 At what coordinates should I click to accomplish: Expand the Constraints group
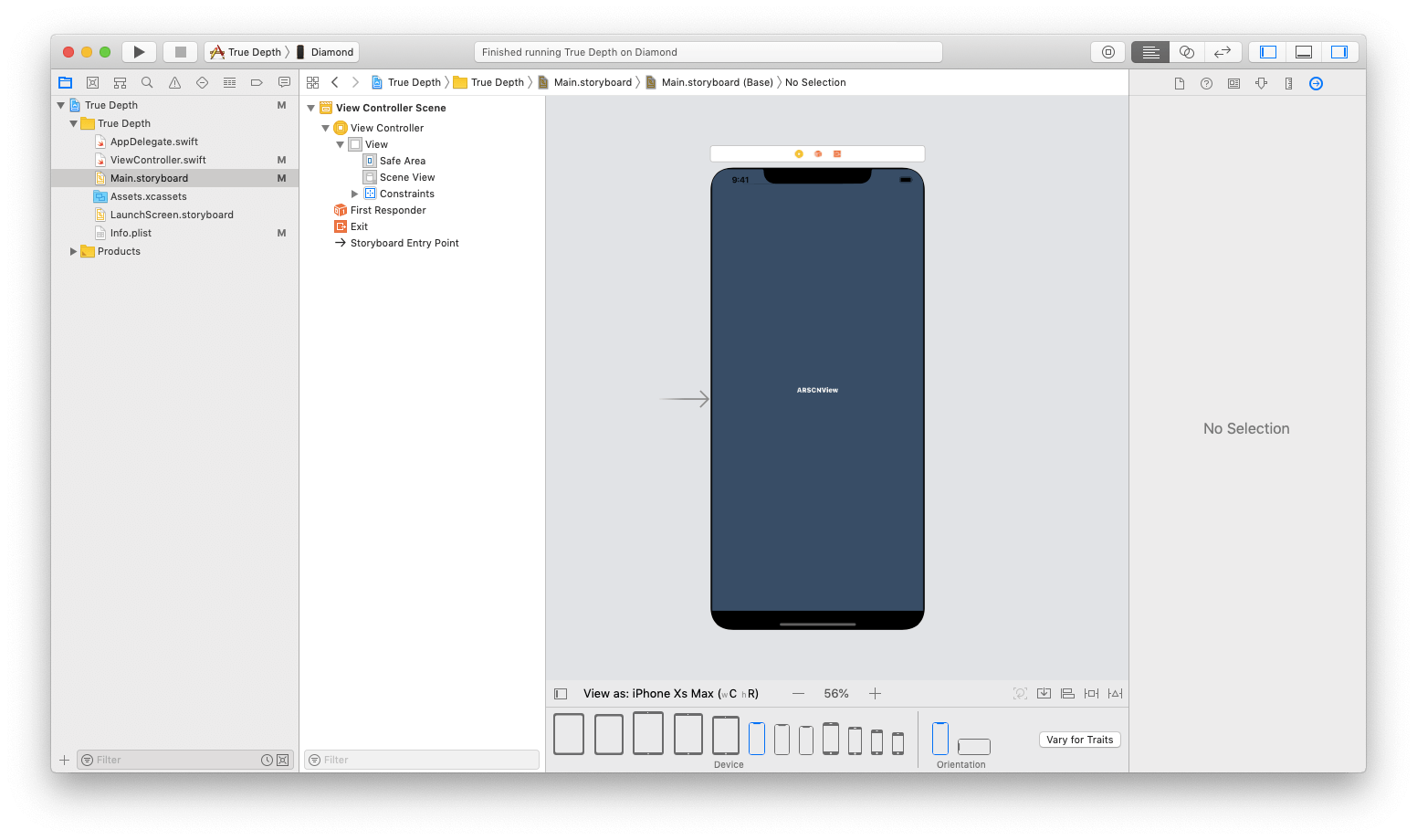355,193
